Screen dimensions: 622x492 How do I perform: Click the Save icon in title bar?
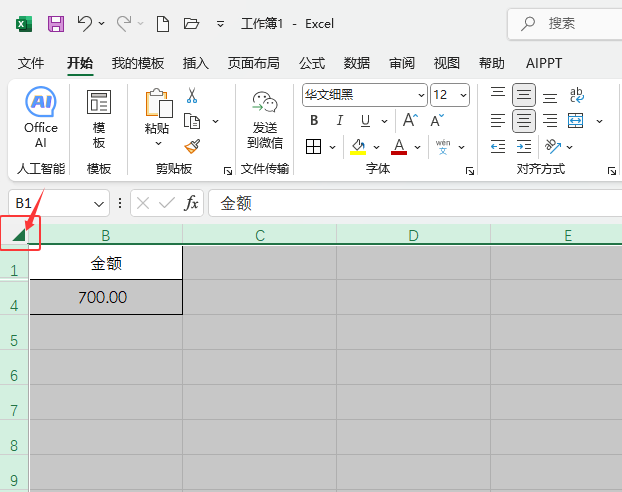coord(56,24)
